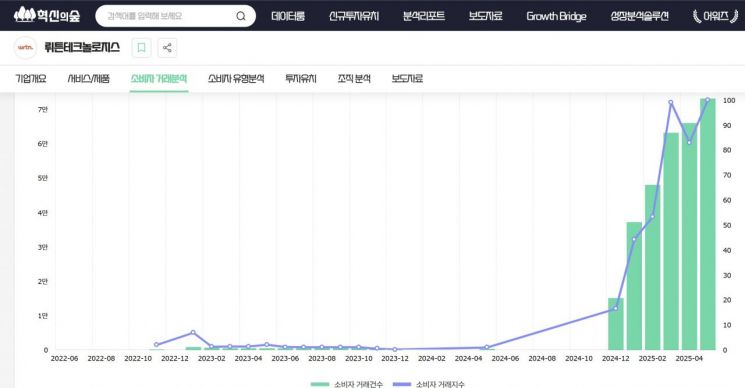This screenshot has width=745, height=388.
Task: Click the share icon beside bookmark
Action: (x=167, y=47)
